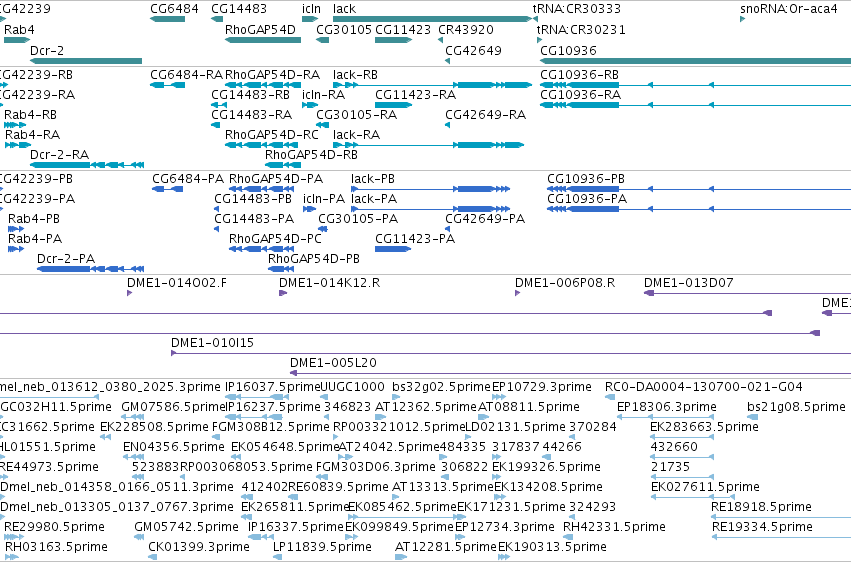851x562 pixels.
Task: Open transcript CG6484-RA
Action: (167, 85)
